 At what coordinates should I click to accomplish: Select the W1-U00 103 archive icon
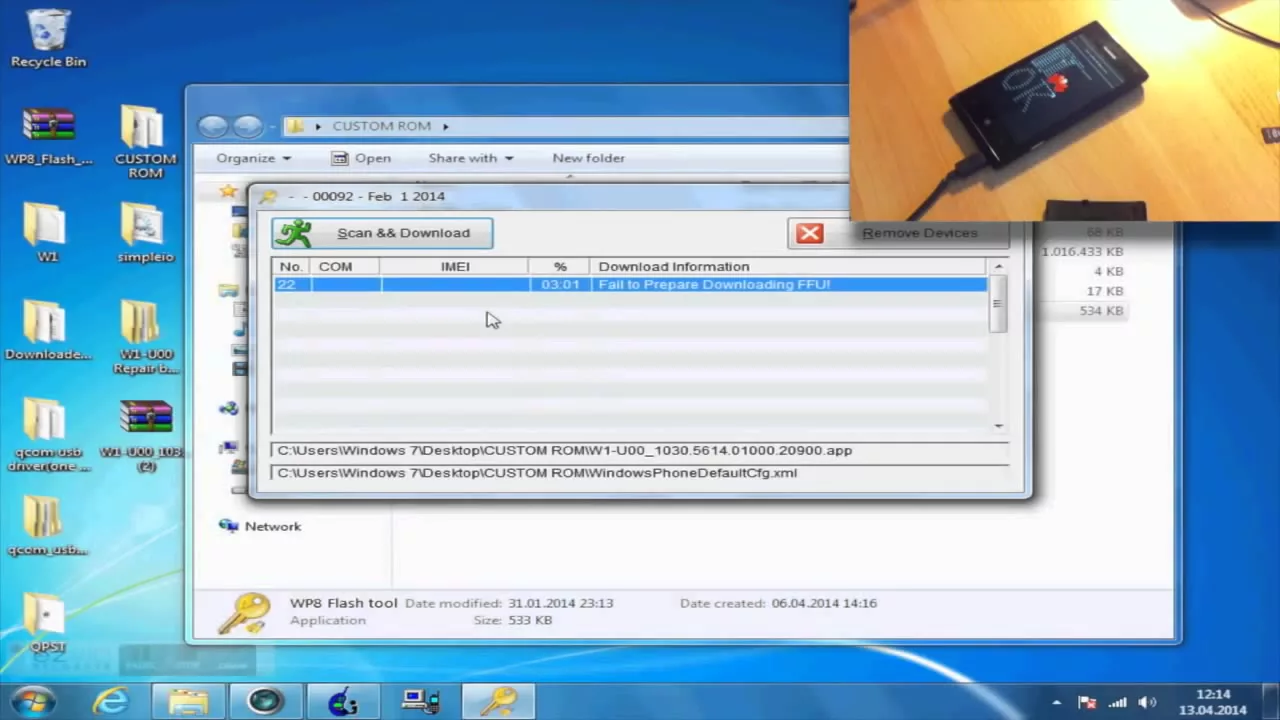pyautogui.click(x=146, y=435)
